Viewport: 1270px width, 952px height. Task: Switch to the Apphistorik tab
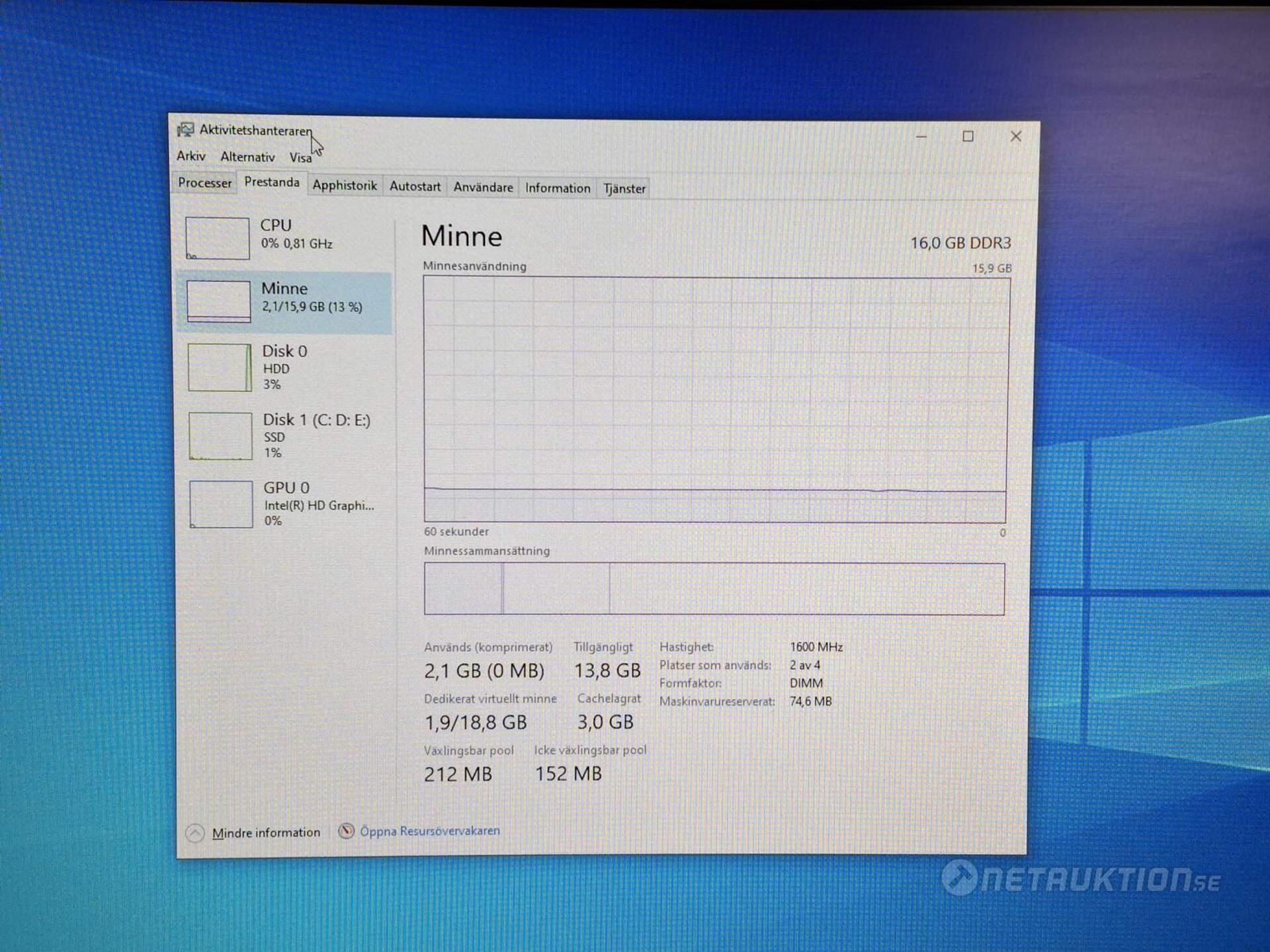click(x=344, y=186)
